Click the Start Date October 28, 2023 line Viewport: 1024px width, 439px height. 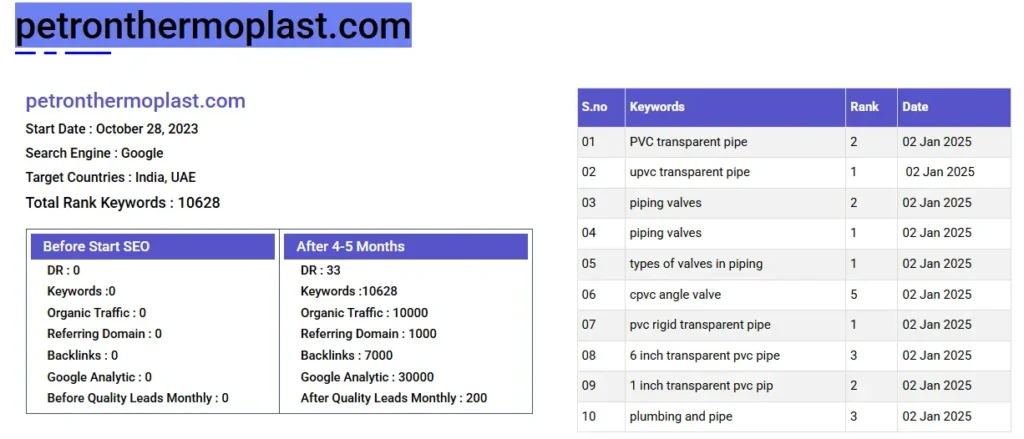111,129
